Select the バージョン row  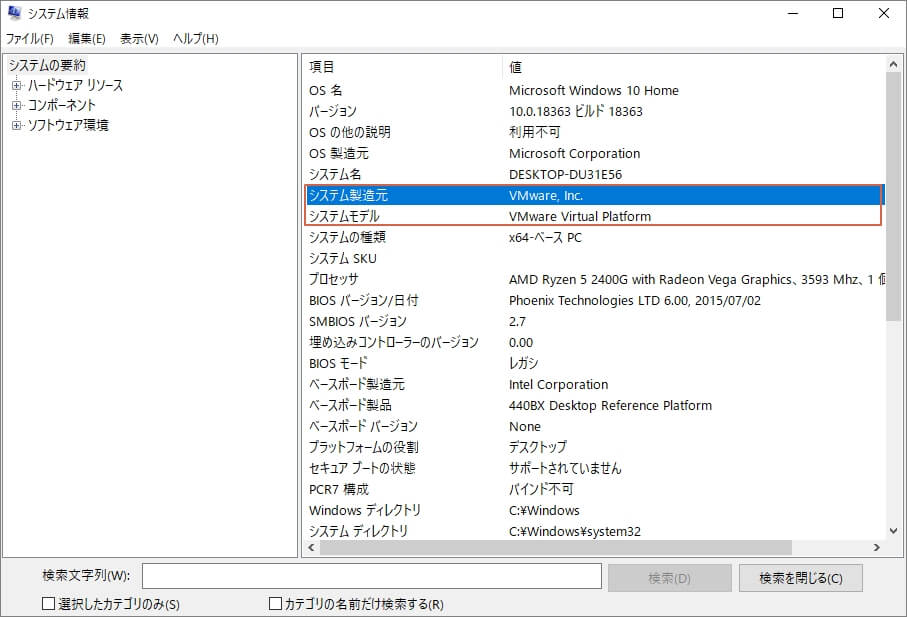594,112
